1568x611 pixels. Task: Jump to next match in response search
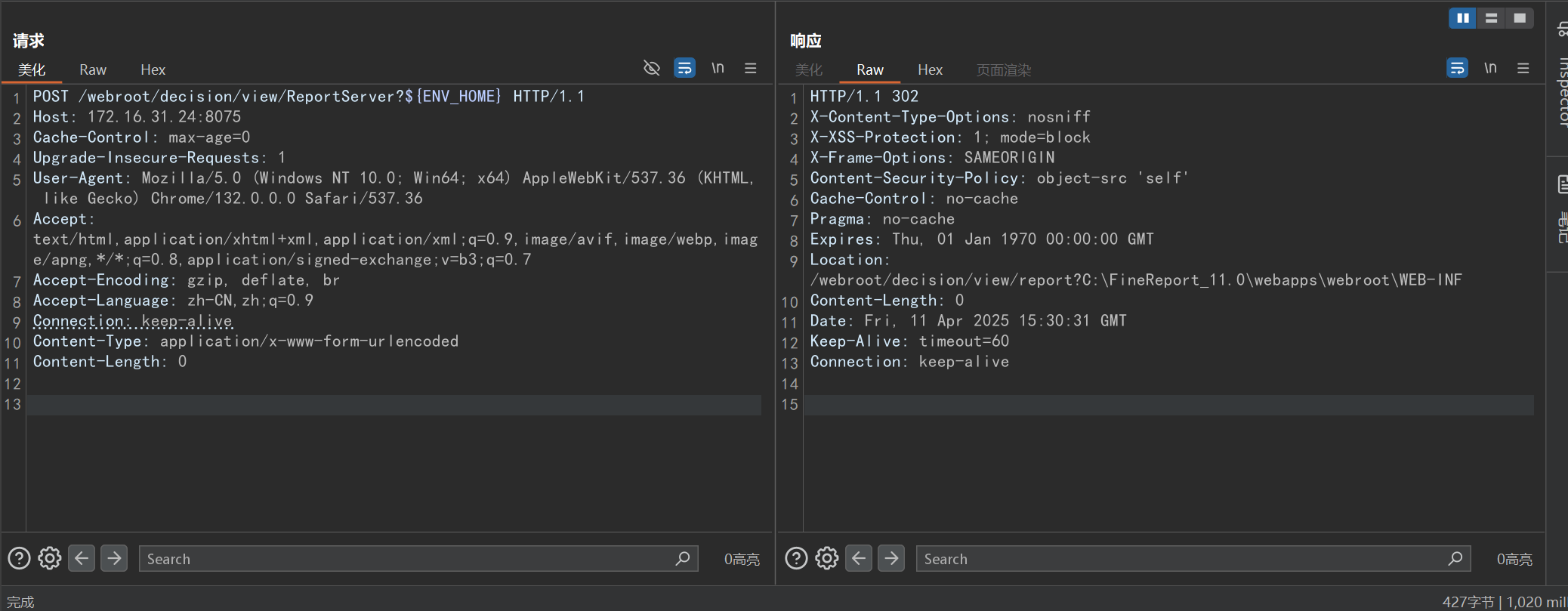click(891, 559)
